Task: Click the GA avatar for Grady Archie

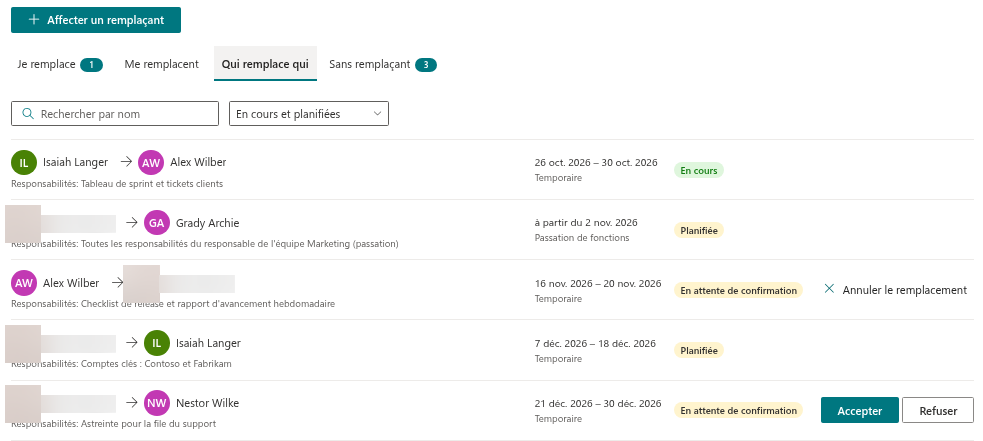Action: pos(157,223)
